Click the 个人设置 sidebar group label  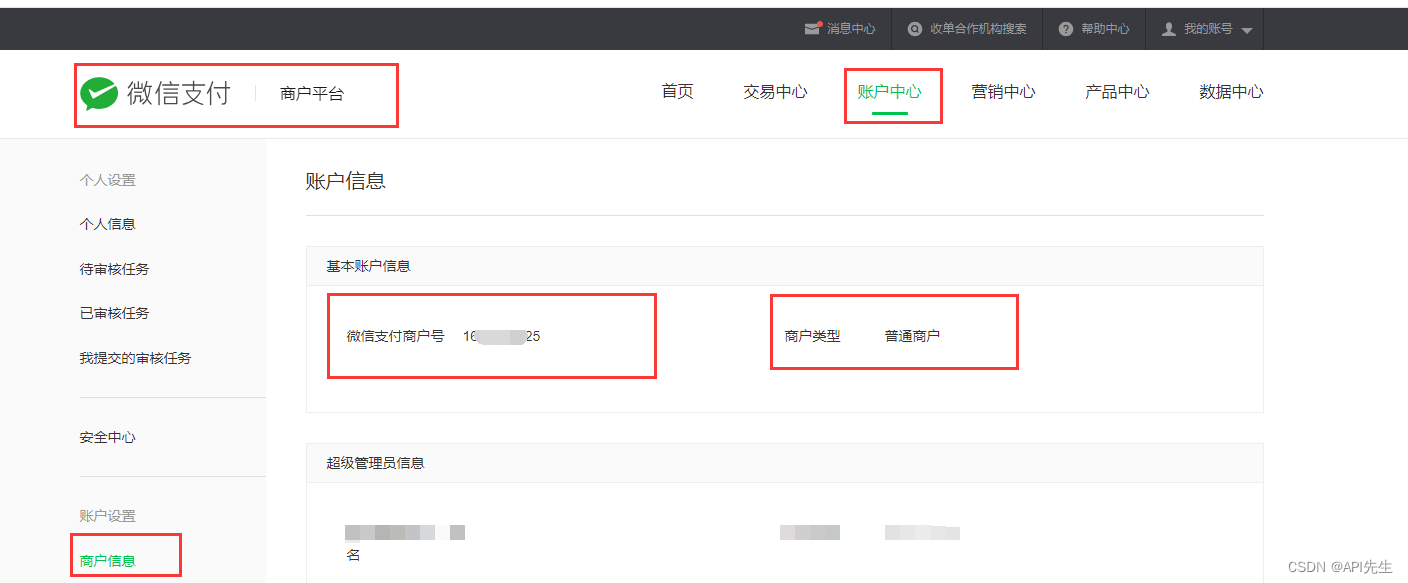pos(108,180)
